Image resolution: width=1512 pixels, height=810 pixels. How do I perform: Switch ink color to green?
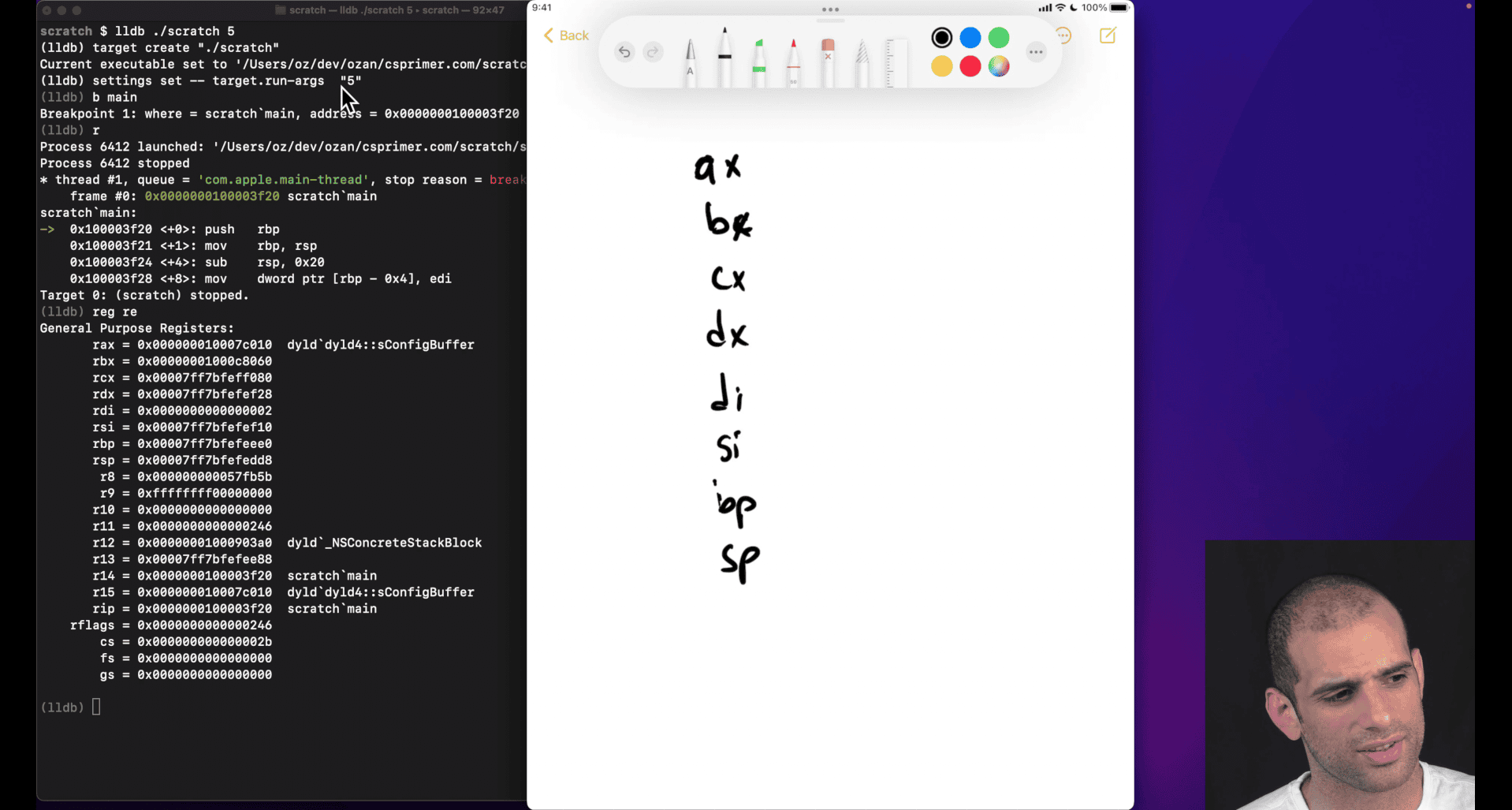click(999, 37)
